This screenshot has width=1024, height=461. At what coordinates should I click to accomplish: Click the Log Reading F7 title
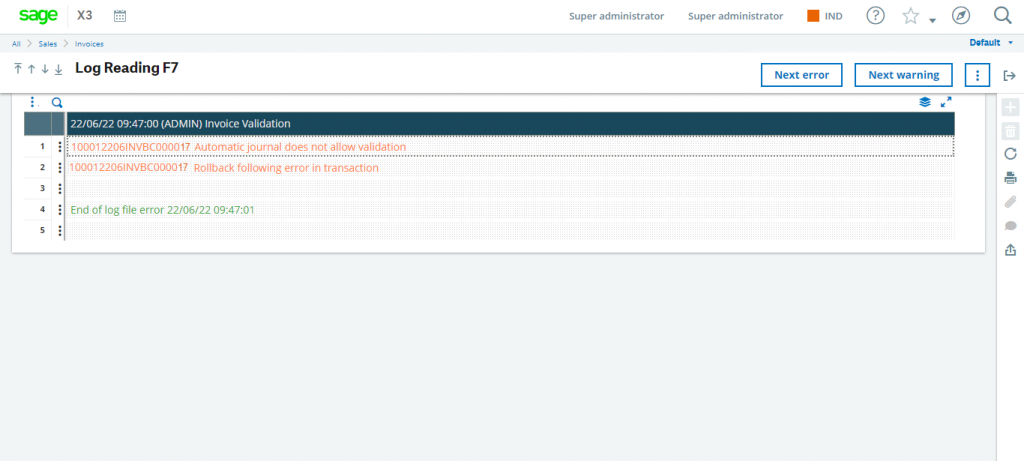click(127, 67)
